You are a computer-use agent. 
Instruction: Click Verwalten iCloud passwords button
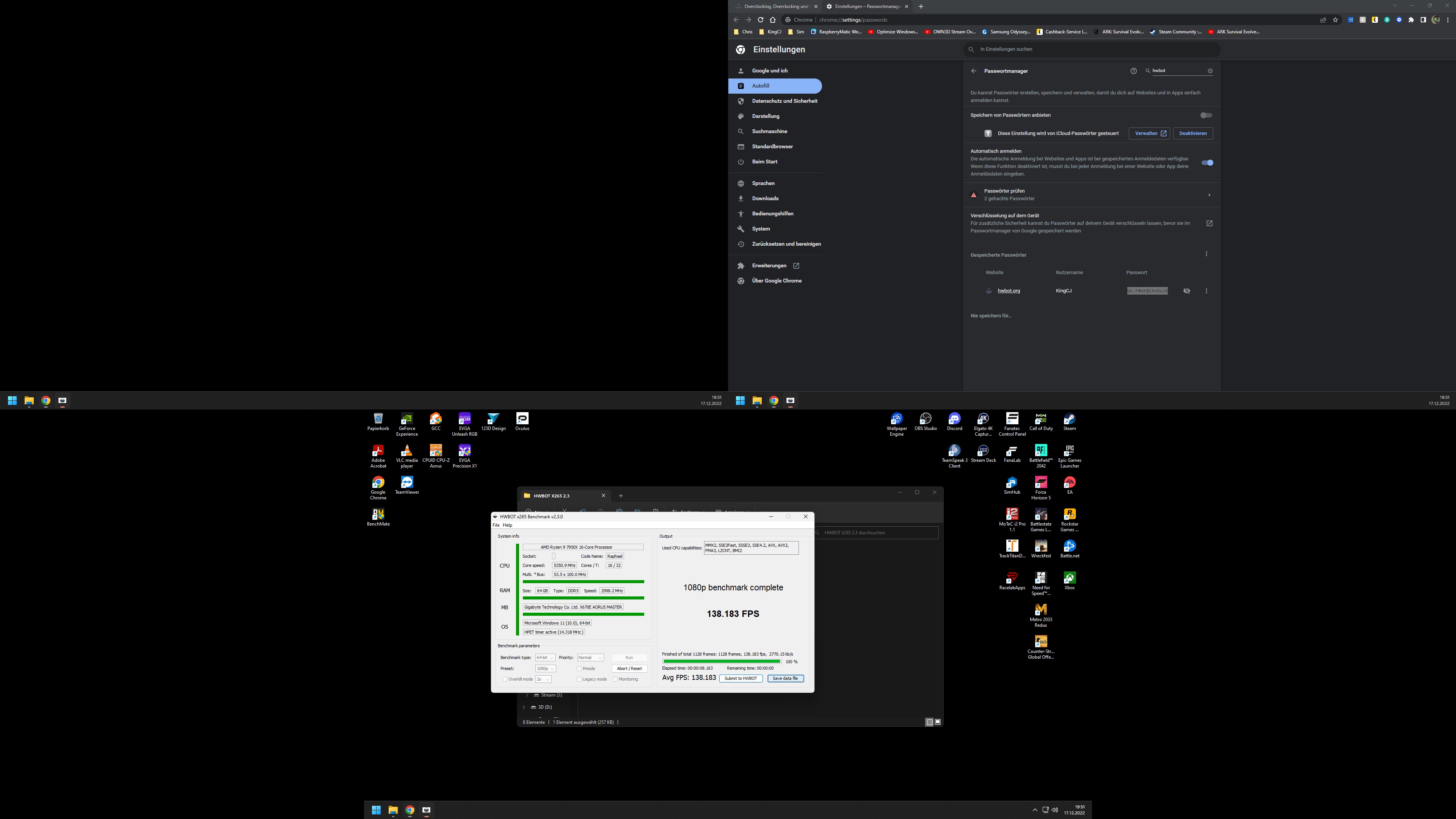[1149, 133]
